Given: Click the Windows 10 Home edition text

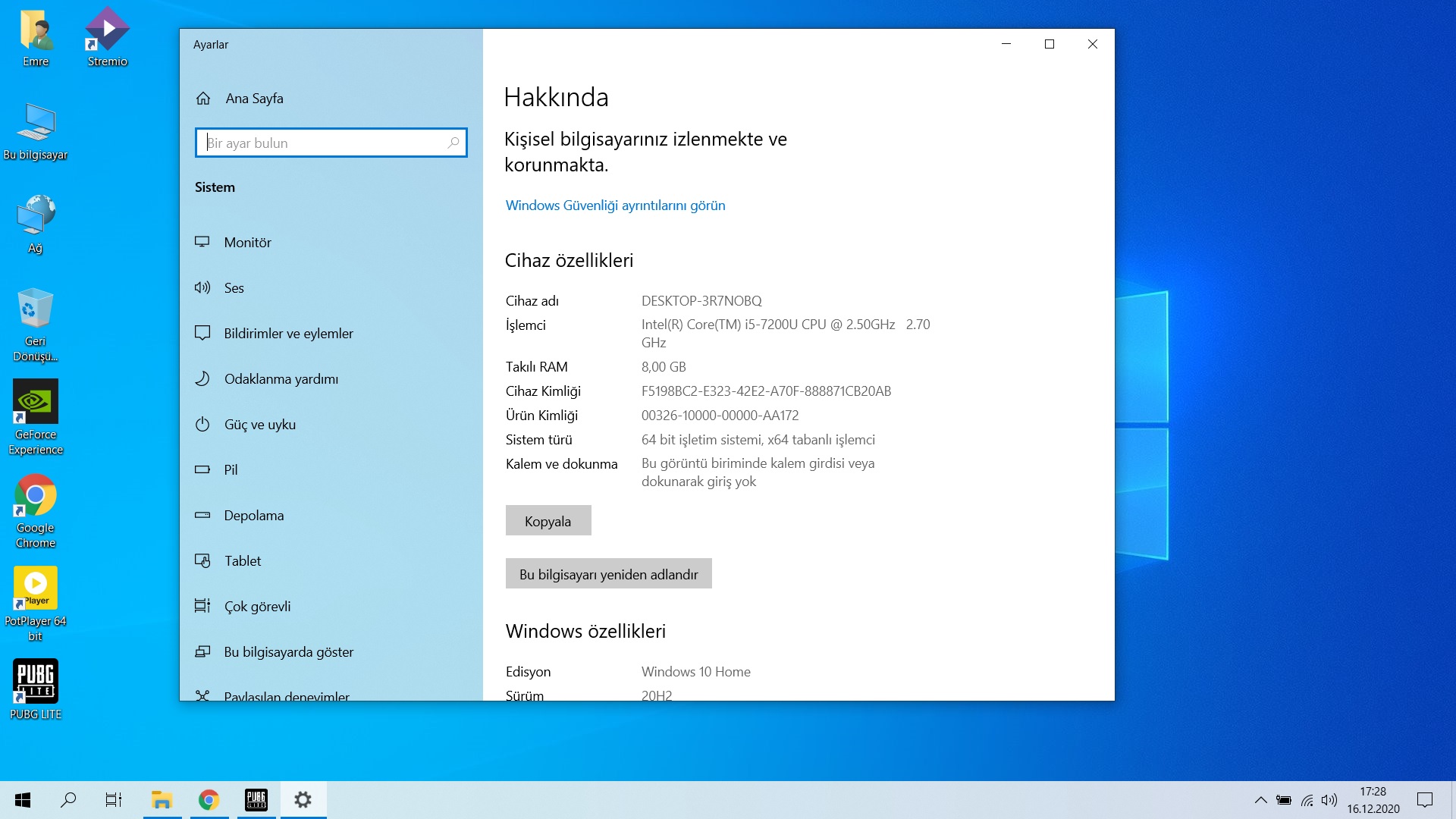Looking at the screenshot, I should pos(695,672).
